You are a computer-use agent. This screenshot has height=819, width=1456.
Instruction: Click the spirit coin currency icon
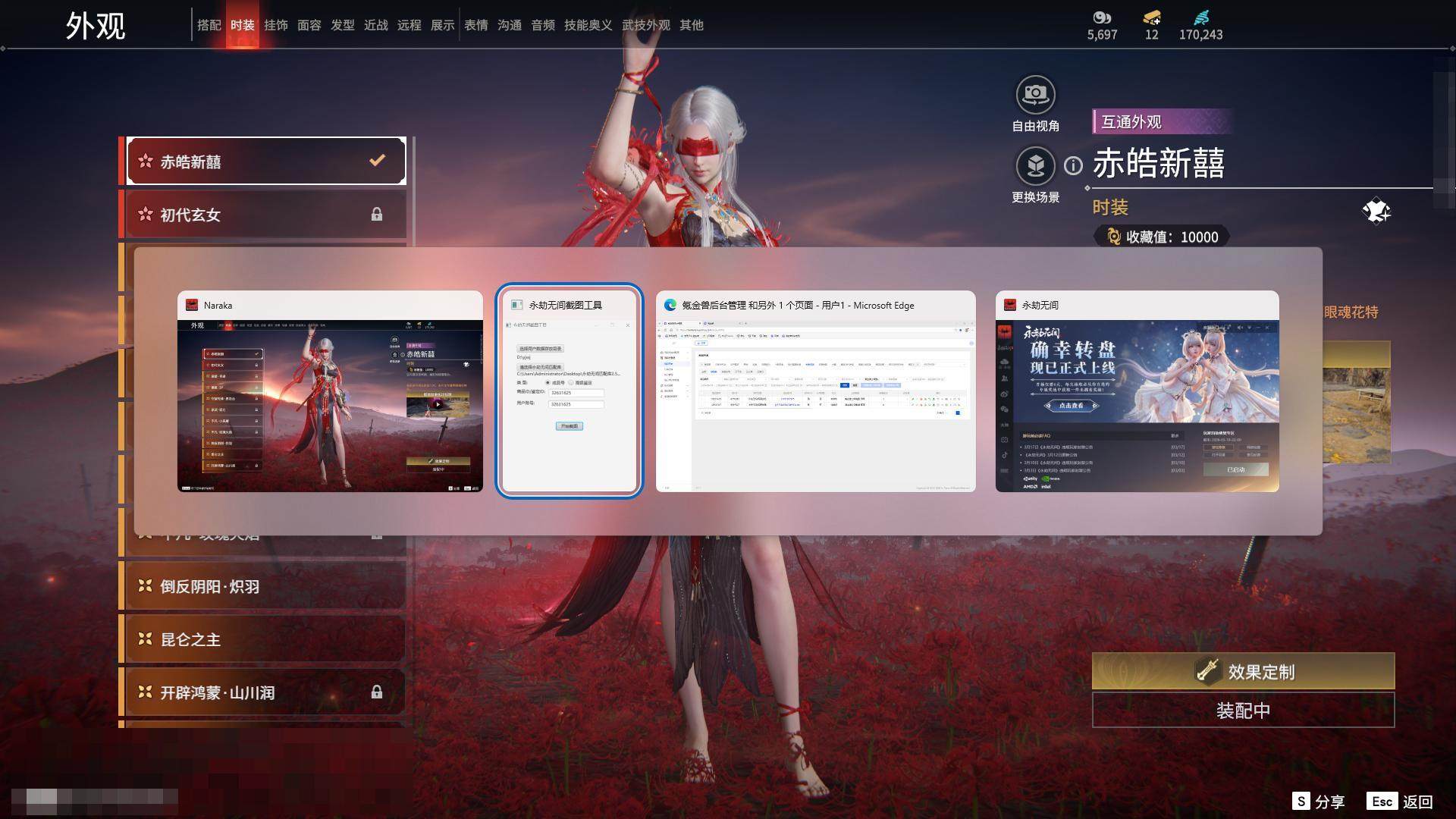(x=1101, y=17)
